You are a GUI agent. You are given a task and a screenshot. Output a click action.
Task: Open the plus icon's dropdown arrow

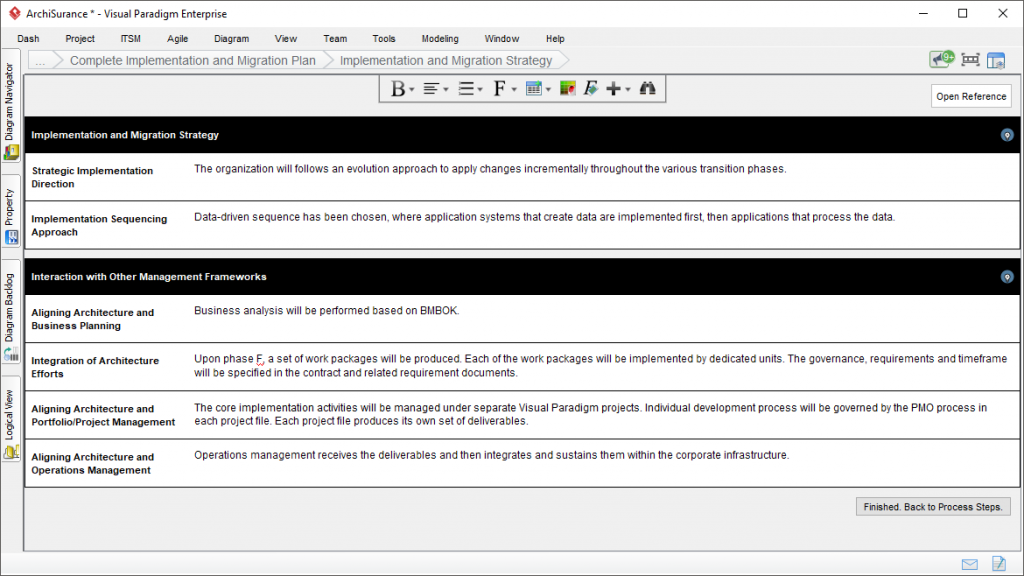[627, 89]
